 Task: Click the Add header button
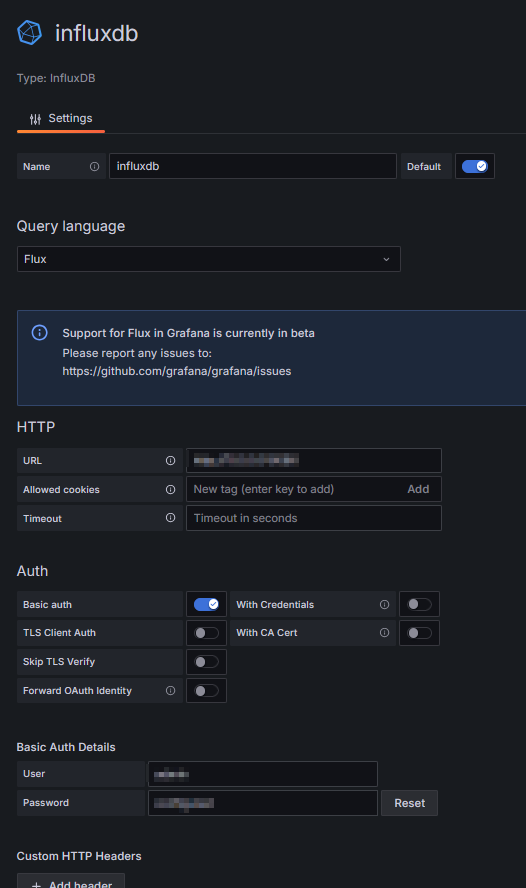click(x=71, y=881)
